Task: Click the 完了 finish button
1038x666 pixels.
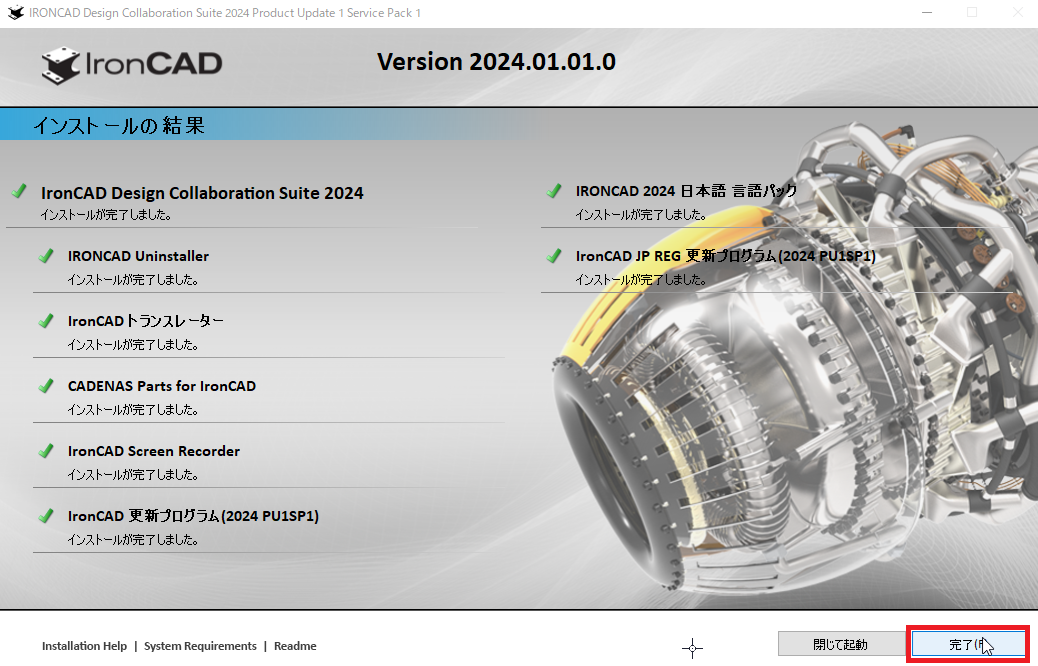Action: pos(969,643)
